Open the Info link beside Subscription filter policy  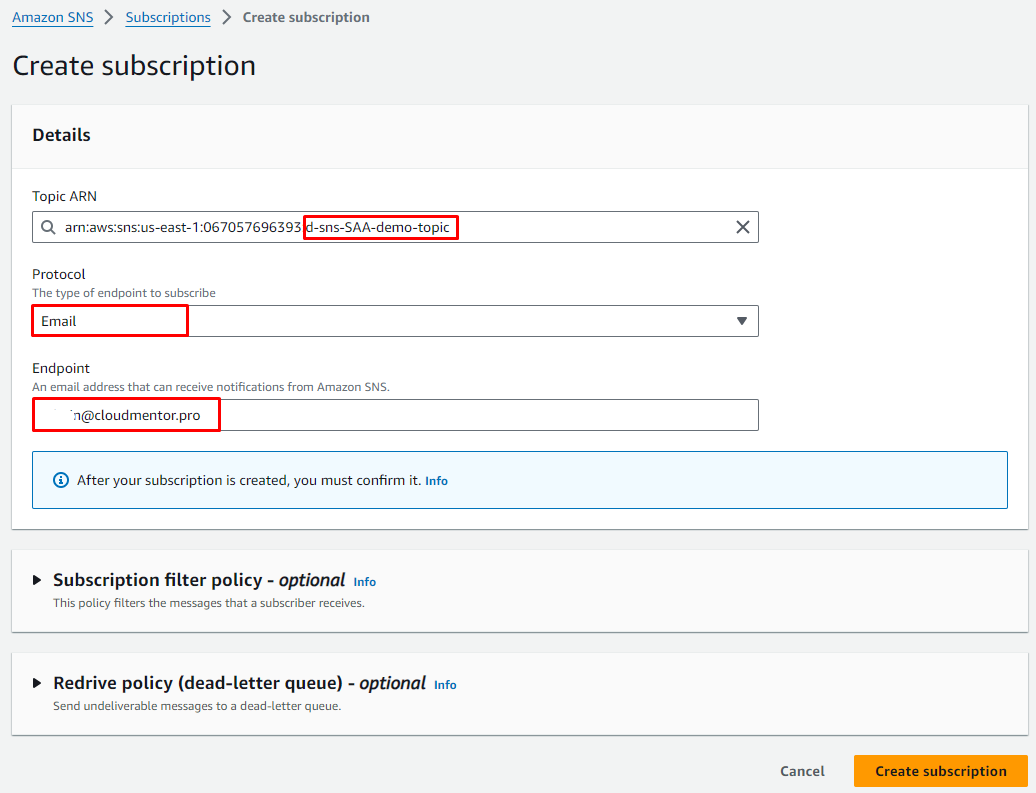tap(364, 582)
